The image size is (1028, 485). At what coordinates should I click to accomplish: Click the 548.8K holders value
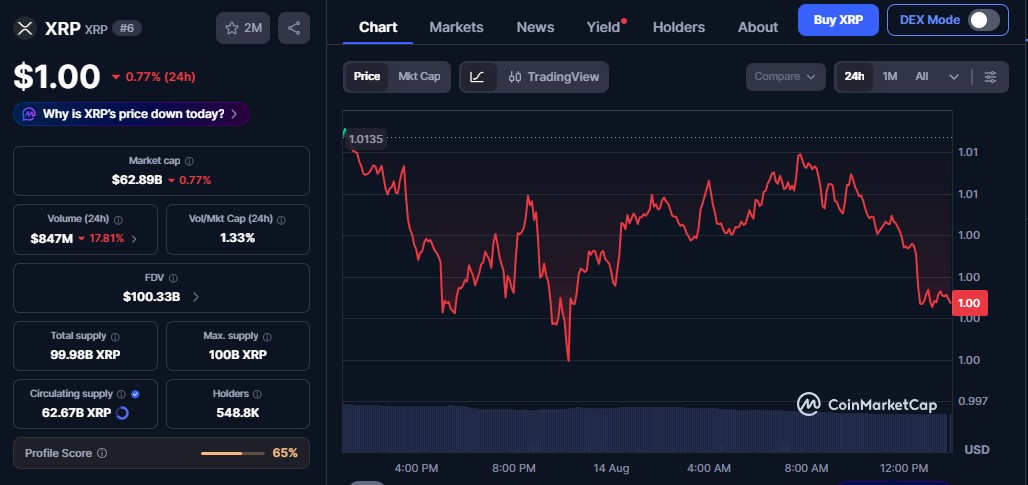click(237, 413)
